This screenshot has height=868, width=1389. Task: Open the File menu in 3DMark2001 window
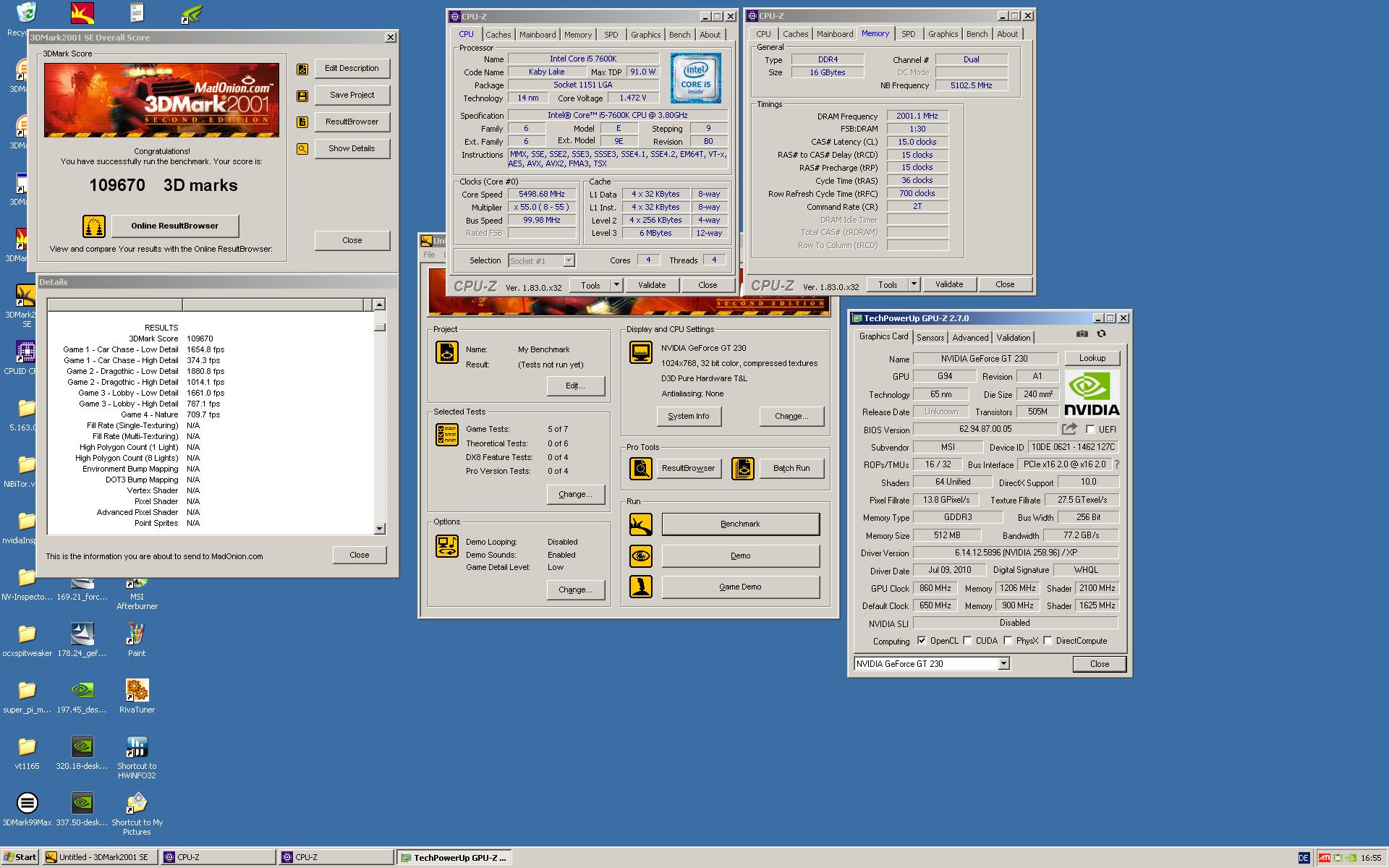[x=429, y=255]
